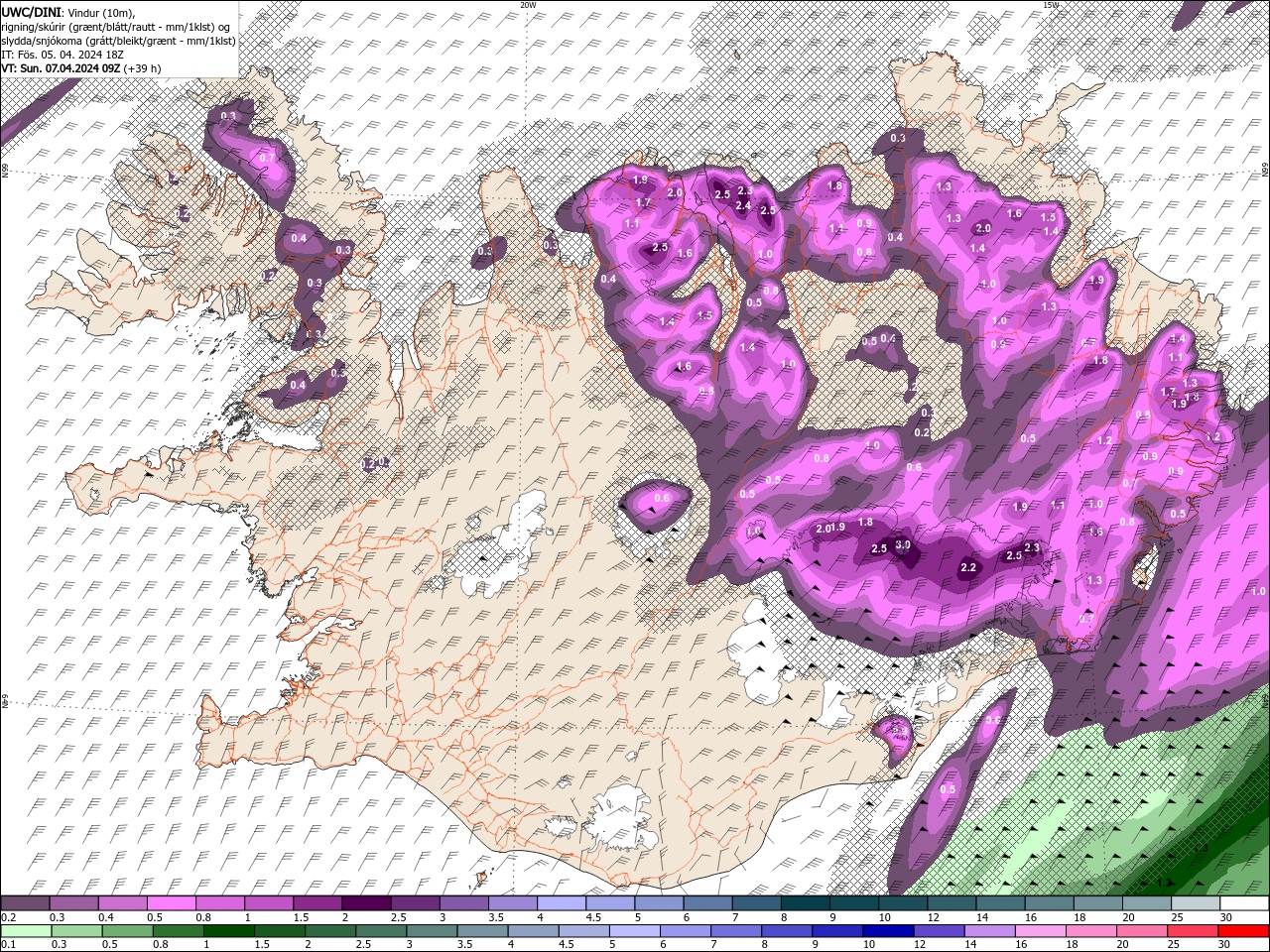Click the 0.6 value inside the isolated oval patch
Viewport: 1270px width, 952px height.
click(x=663, y=498)
